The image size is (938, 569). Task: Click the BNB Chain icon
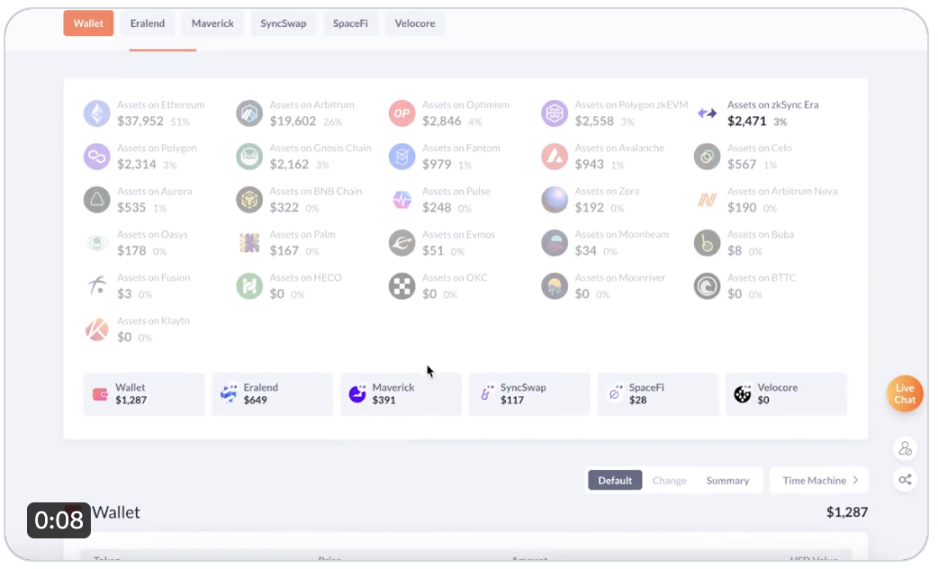[249, 200]
